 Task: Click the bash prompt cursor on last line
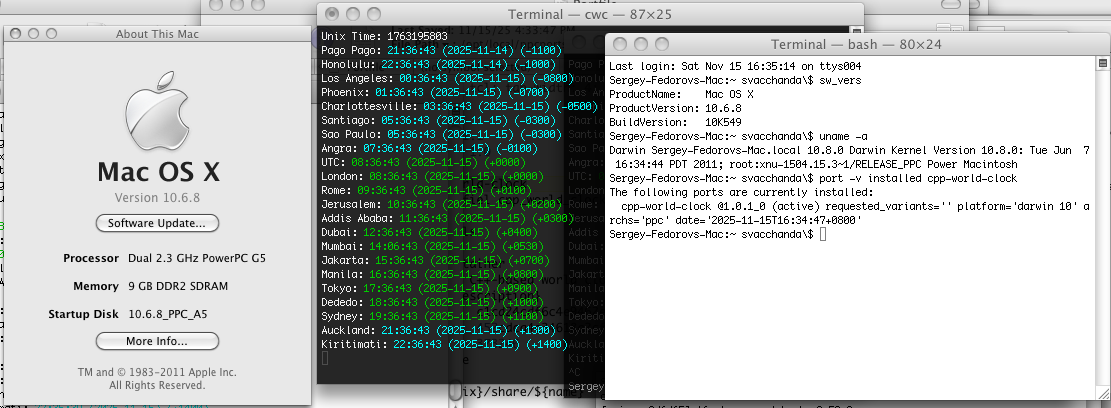click(823, 234)
